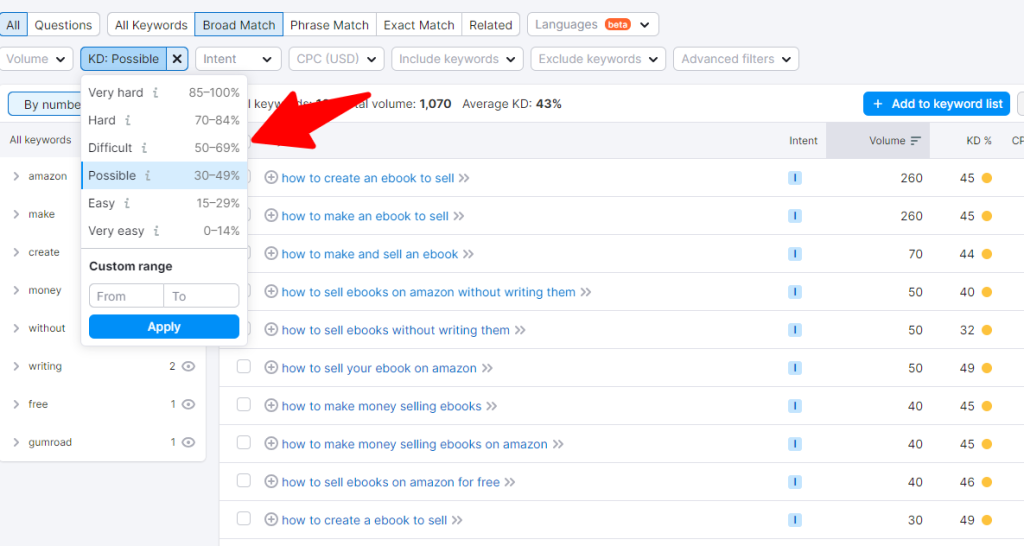Check box for 'how to create a ebook to sell'
The image size is (1024, 546).
[244, 519]
